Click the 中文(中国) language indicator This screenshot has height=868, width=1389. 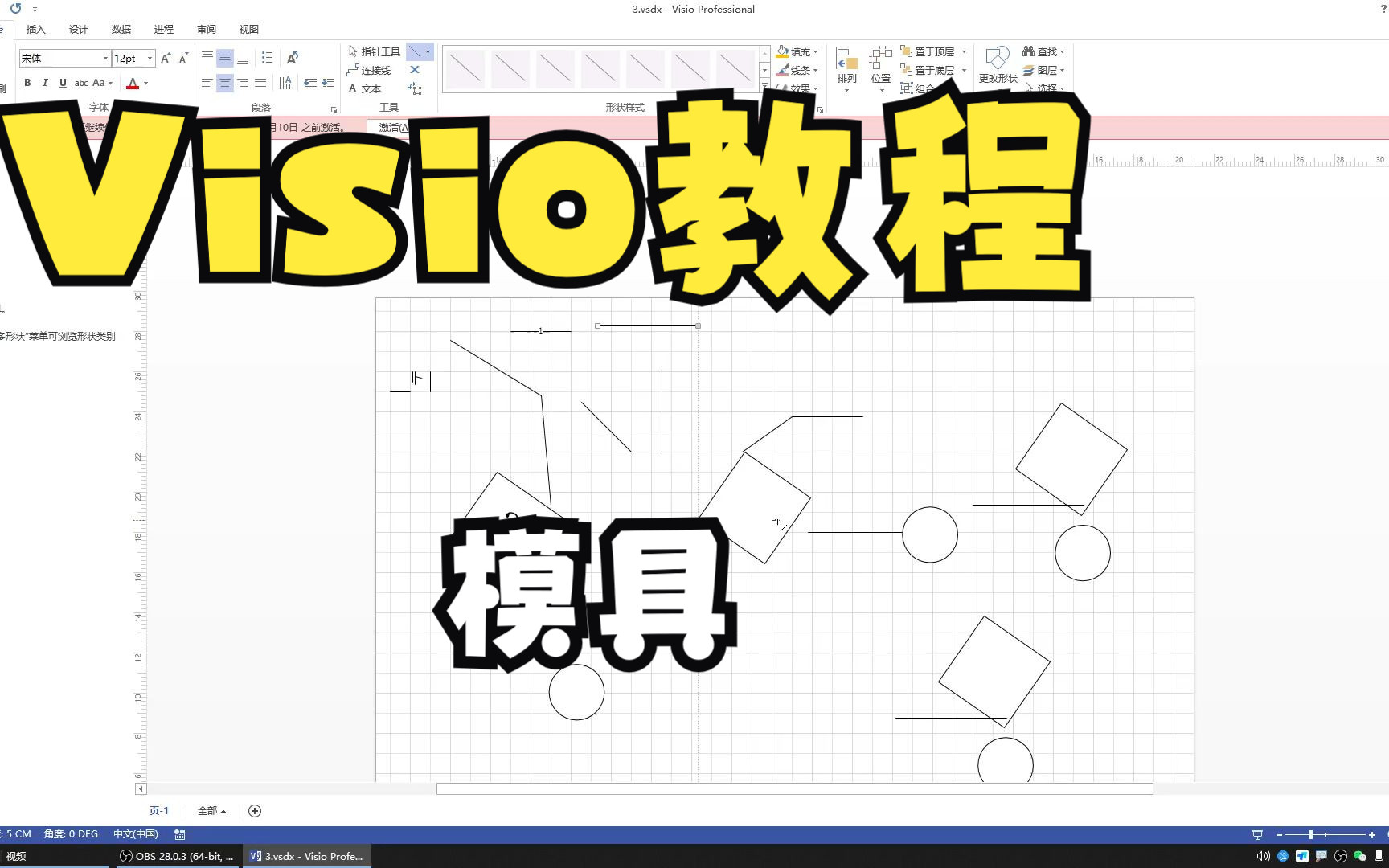136,834
